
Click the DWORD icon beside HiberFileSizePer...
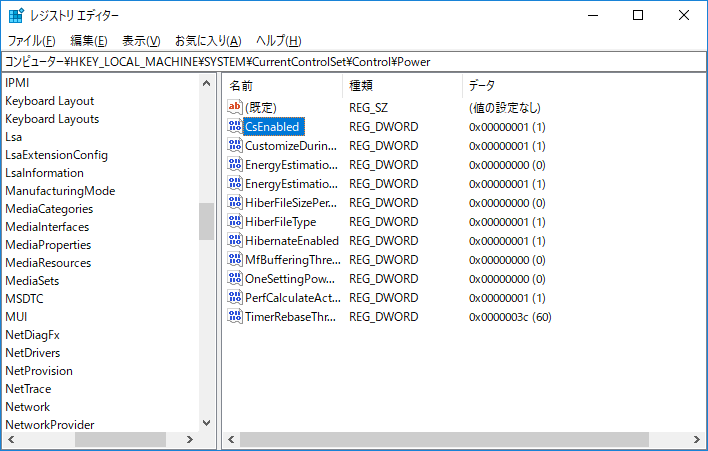[235, 203]
